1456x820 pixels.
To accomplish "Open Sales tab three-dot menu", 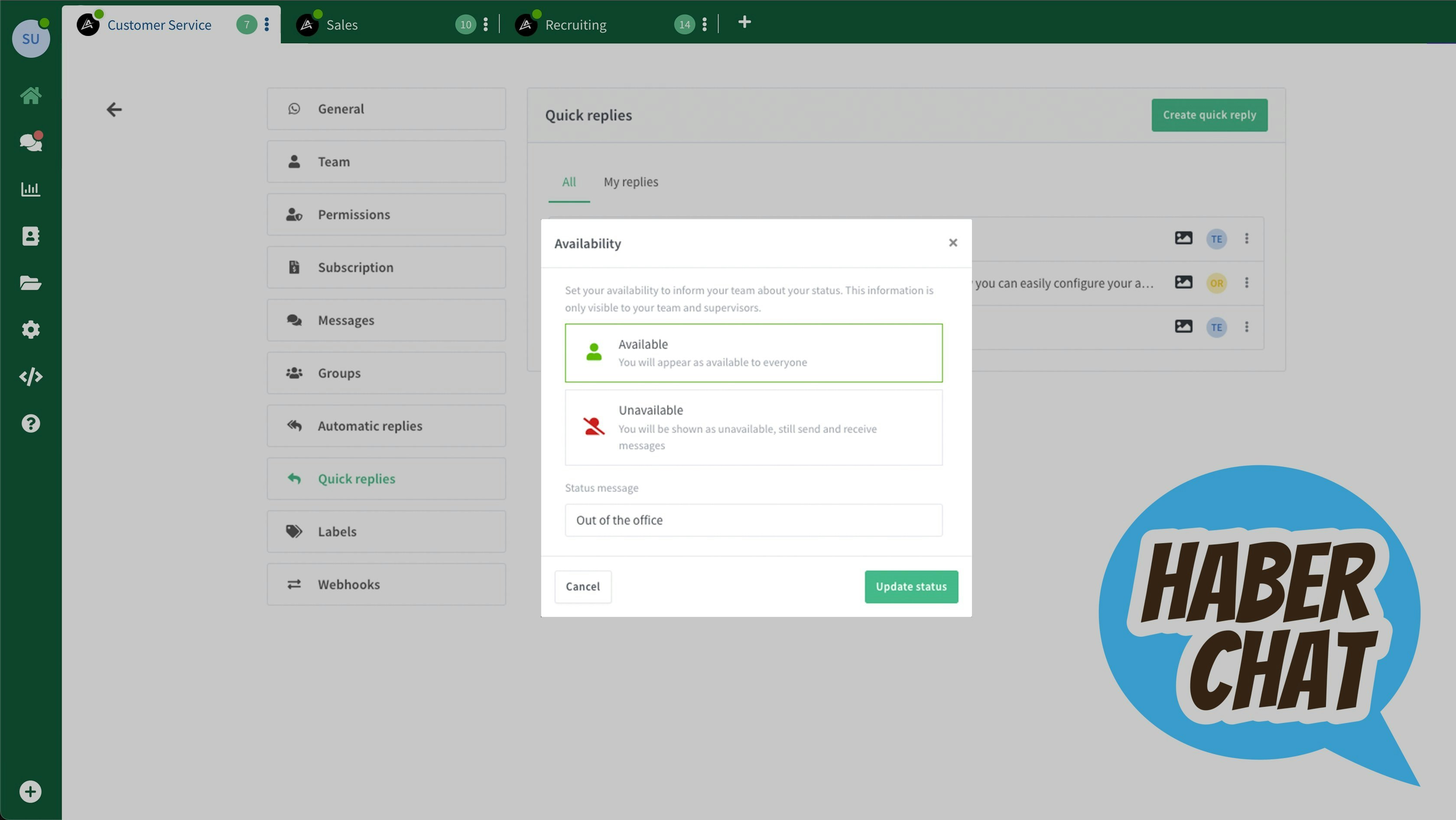I will point(485,24).
